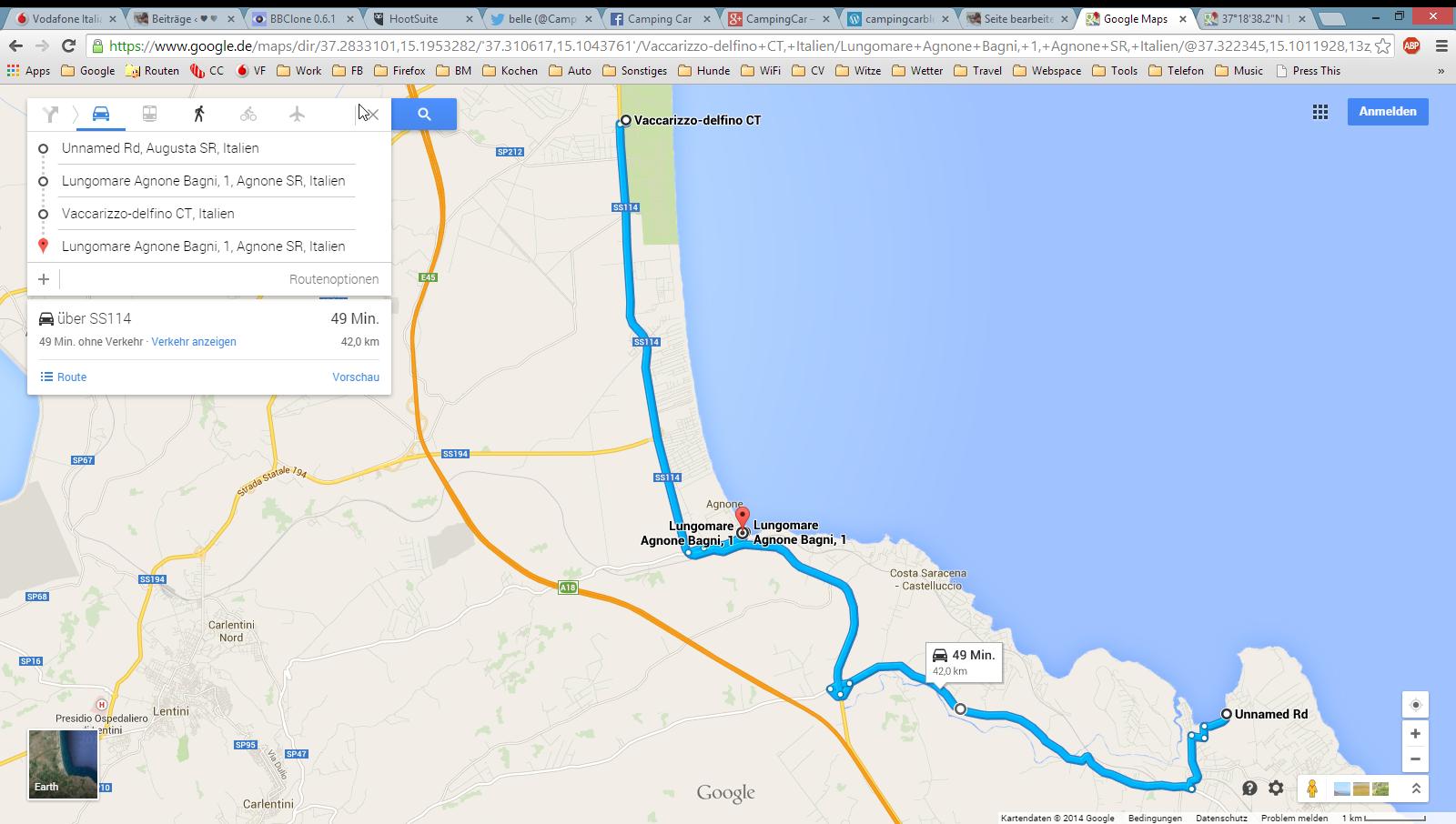Open the Google apps grid
Viewport: 1456px width, 824px height.
click(1319, 112)
